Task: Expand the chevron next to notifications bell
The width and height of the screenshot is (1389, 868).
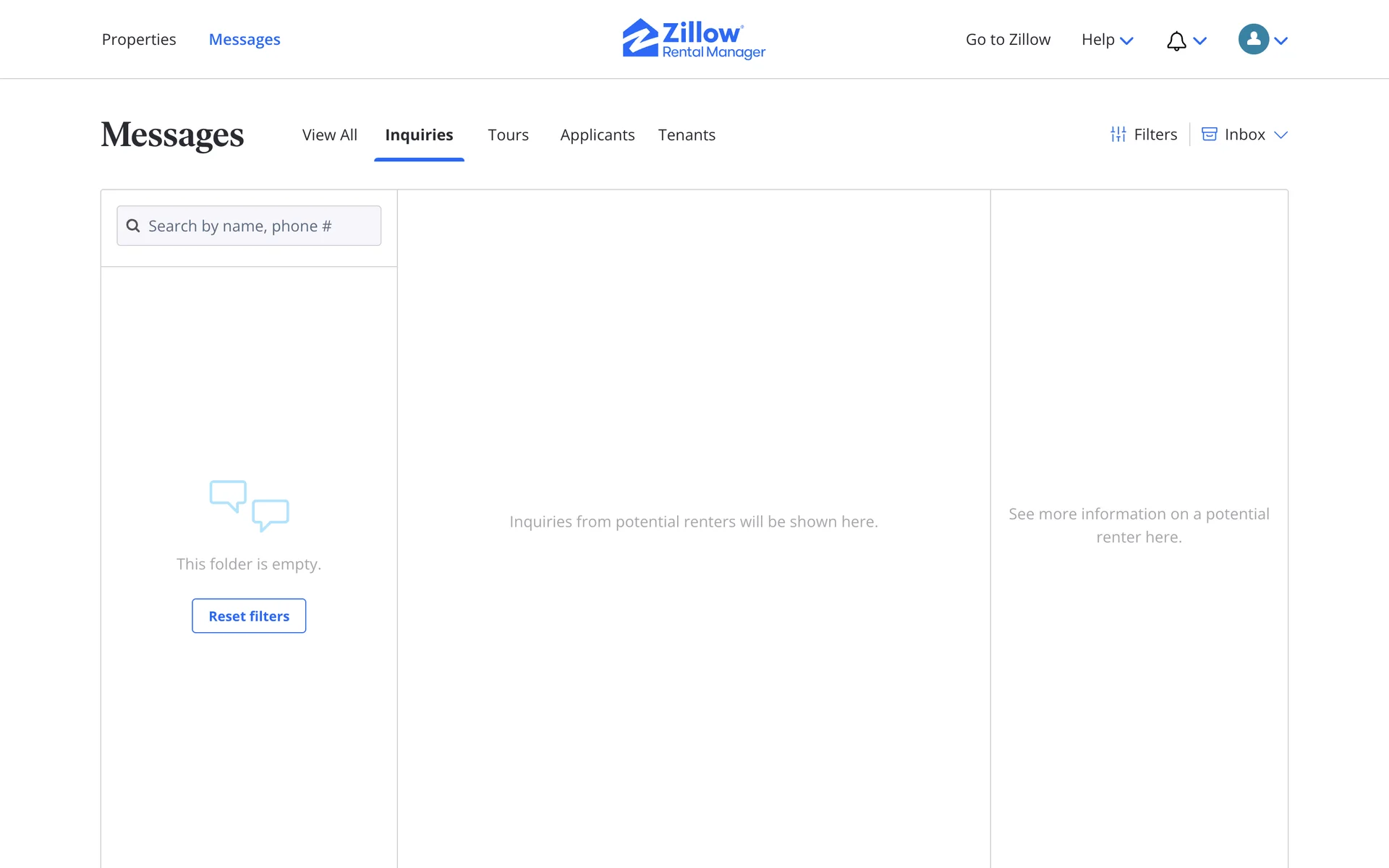Action: 1200,41
